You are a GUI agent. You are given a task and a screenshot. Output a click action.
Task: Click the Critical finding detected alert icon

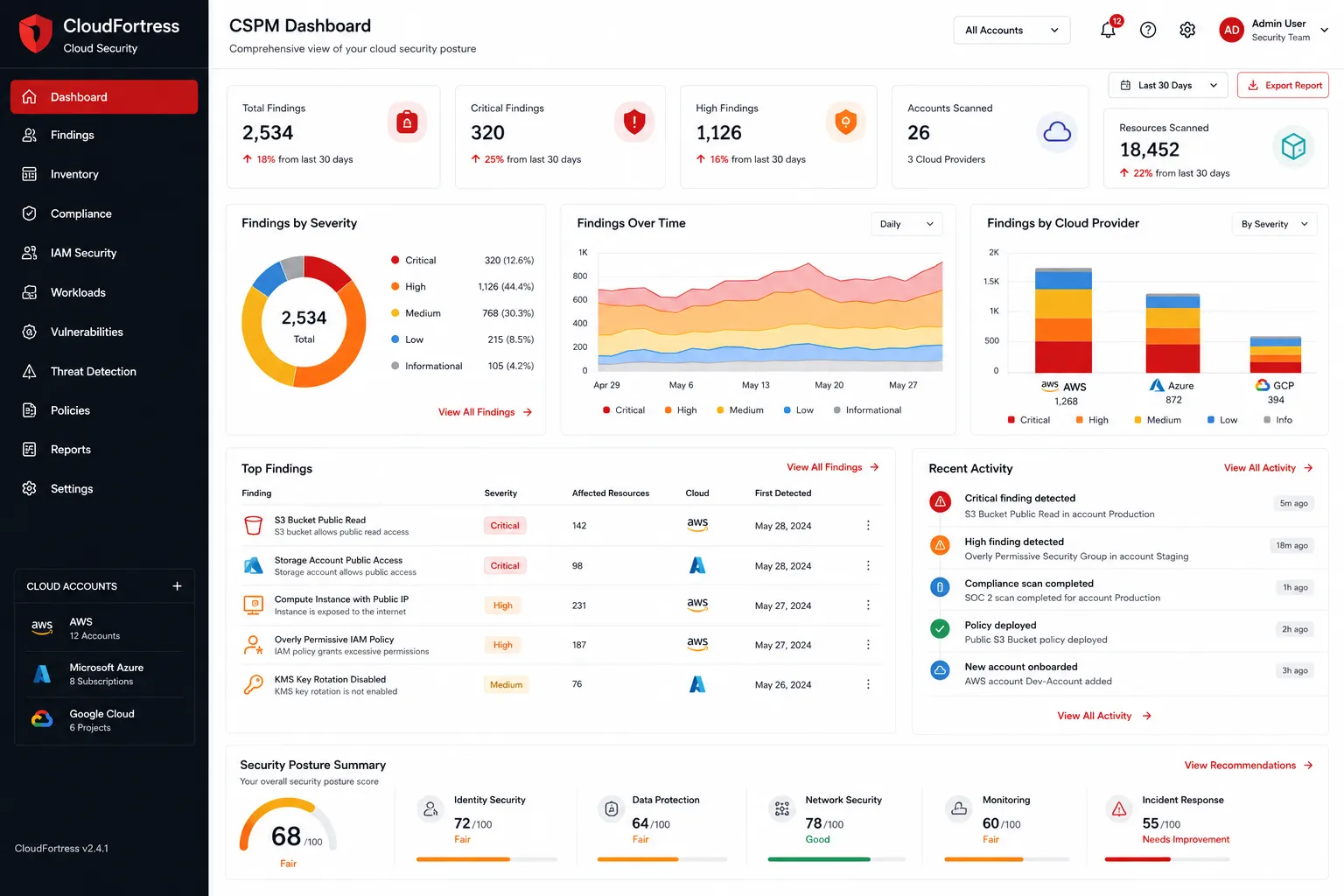[940, 501]
